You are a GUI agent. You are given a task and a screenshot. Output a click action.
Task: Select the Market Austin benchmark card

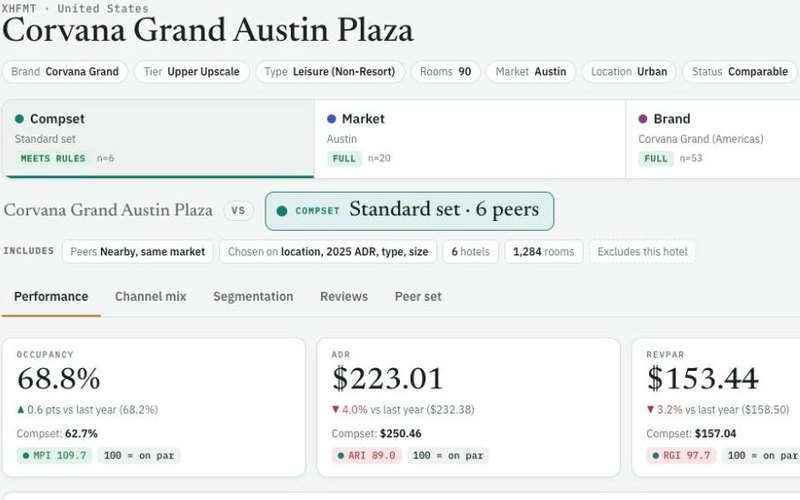tap(469, 139)
